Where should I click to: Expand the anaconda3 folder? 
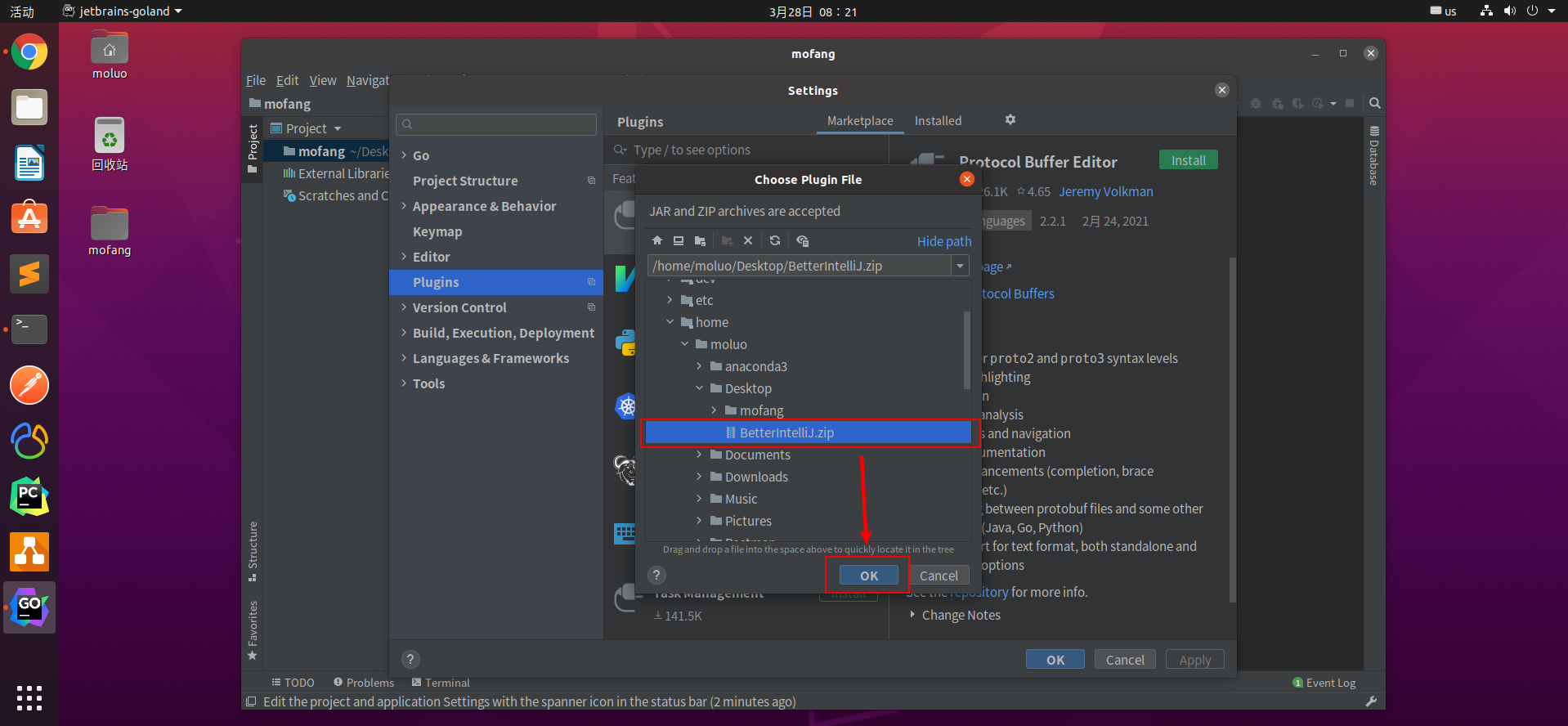(x=700, y=366)
